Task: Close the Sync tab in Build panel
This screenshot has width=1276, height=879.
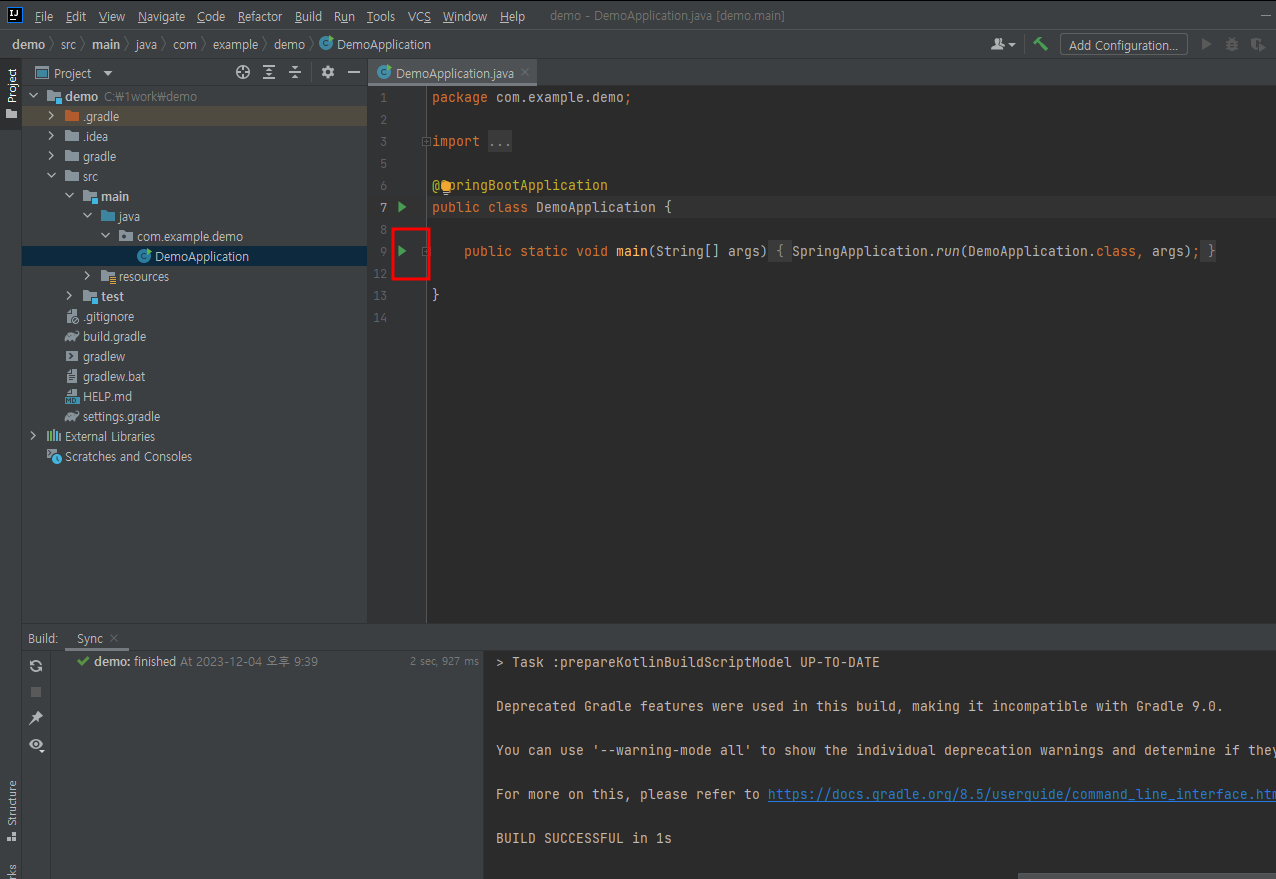Action: pos(114,638)
